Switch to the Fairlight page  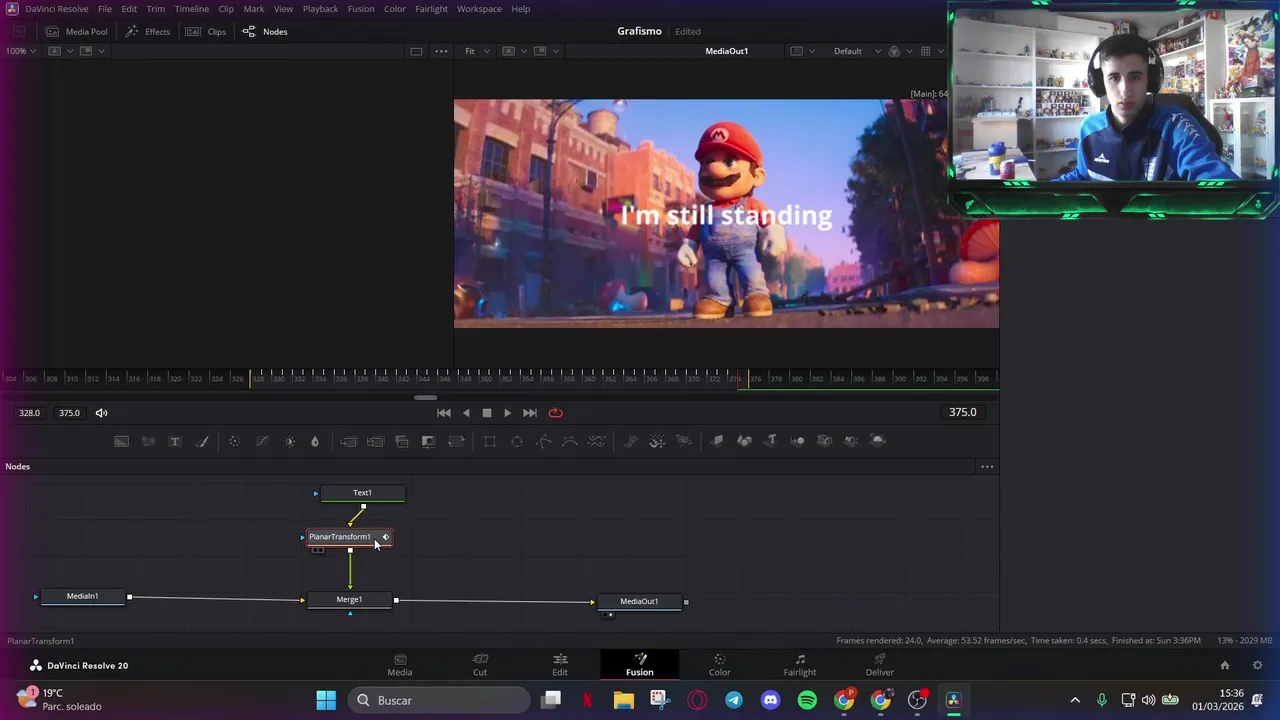pos(800,665)
